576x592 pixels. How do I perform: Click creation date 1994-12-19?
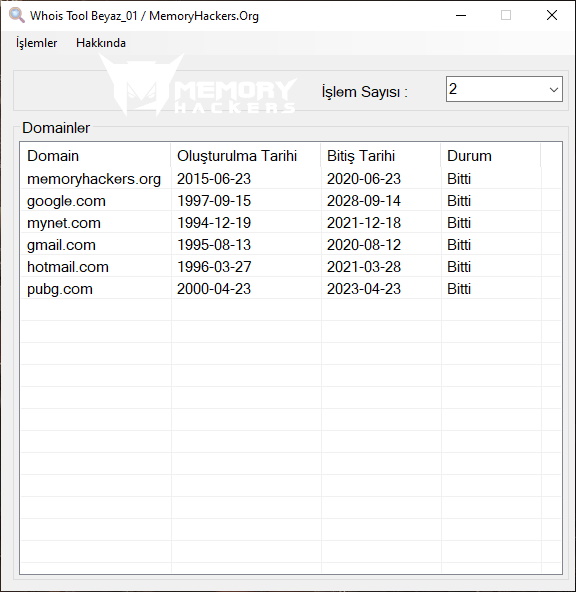click(x=214, y=223)
